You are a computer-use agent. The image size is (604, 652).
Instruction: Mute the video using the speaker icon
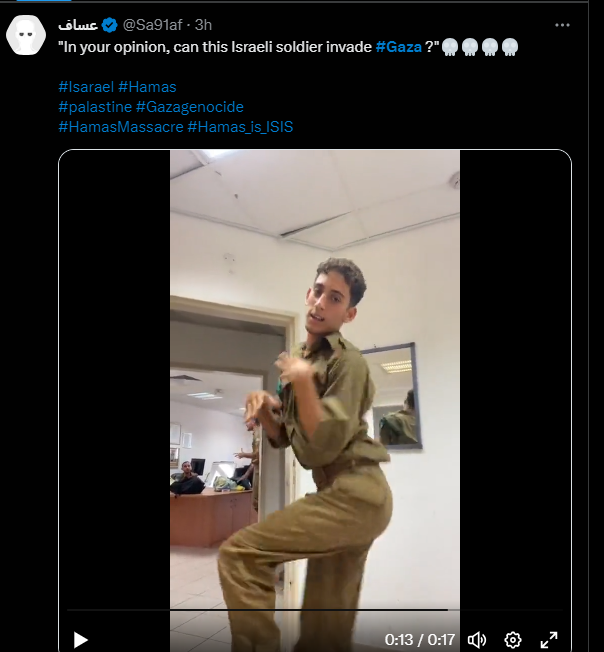tap(477, 639)
